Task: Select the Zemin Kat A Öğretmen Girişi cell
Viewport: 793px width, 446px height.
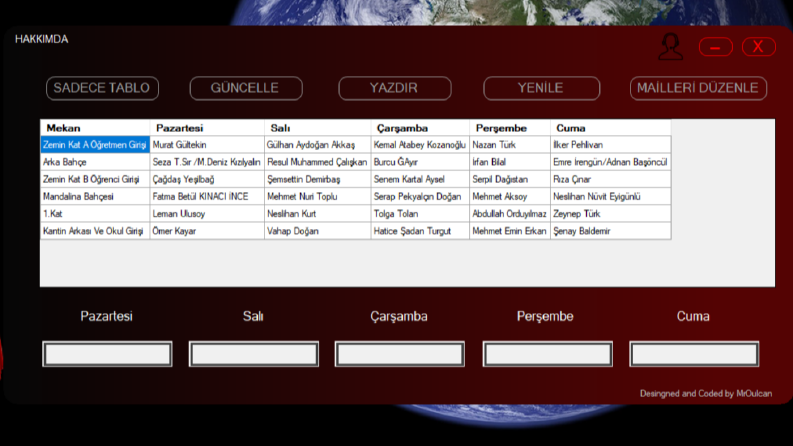Action: [x=95, y=145]
